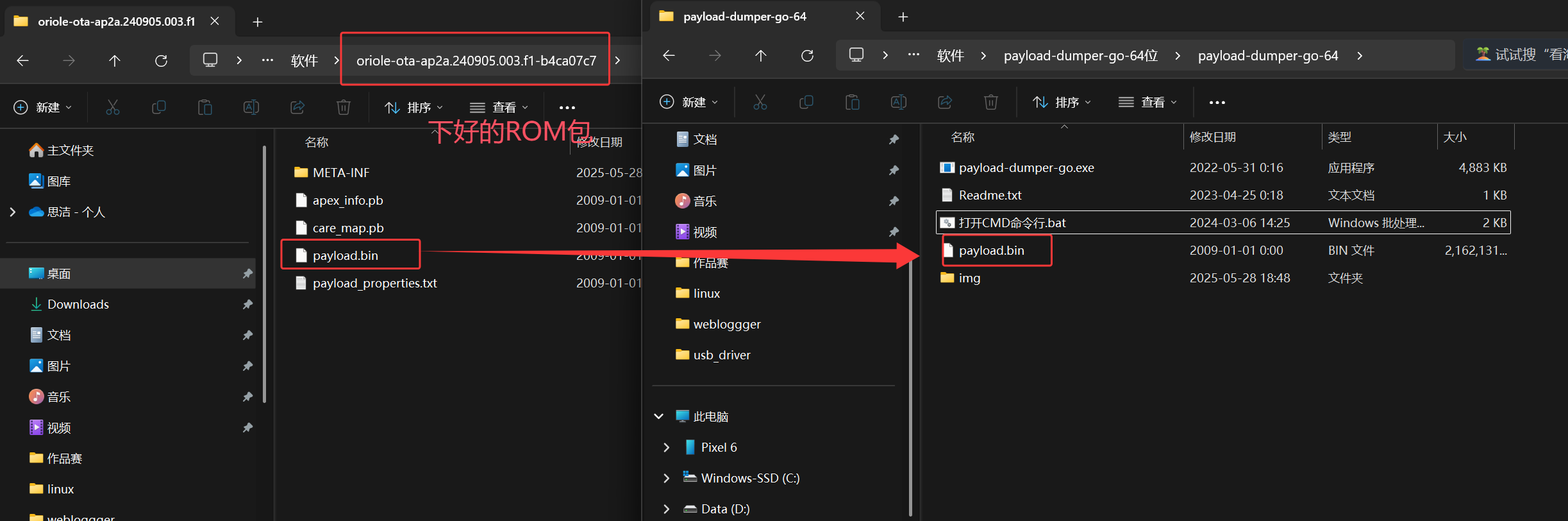Click the Paste icon in the right toolbar
The width and height of the screenshot is (1568, 521).
coord(852,102)
